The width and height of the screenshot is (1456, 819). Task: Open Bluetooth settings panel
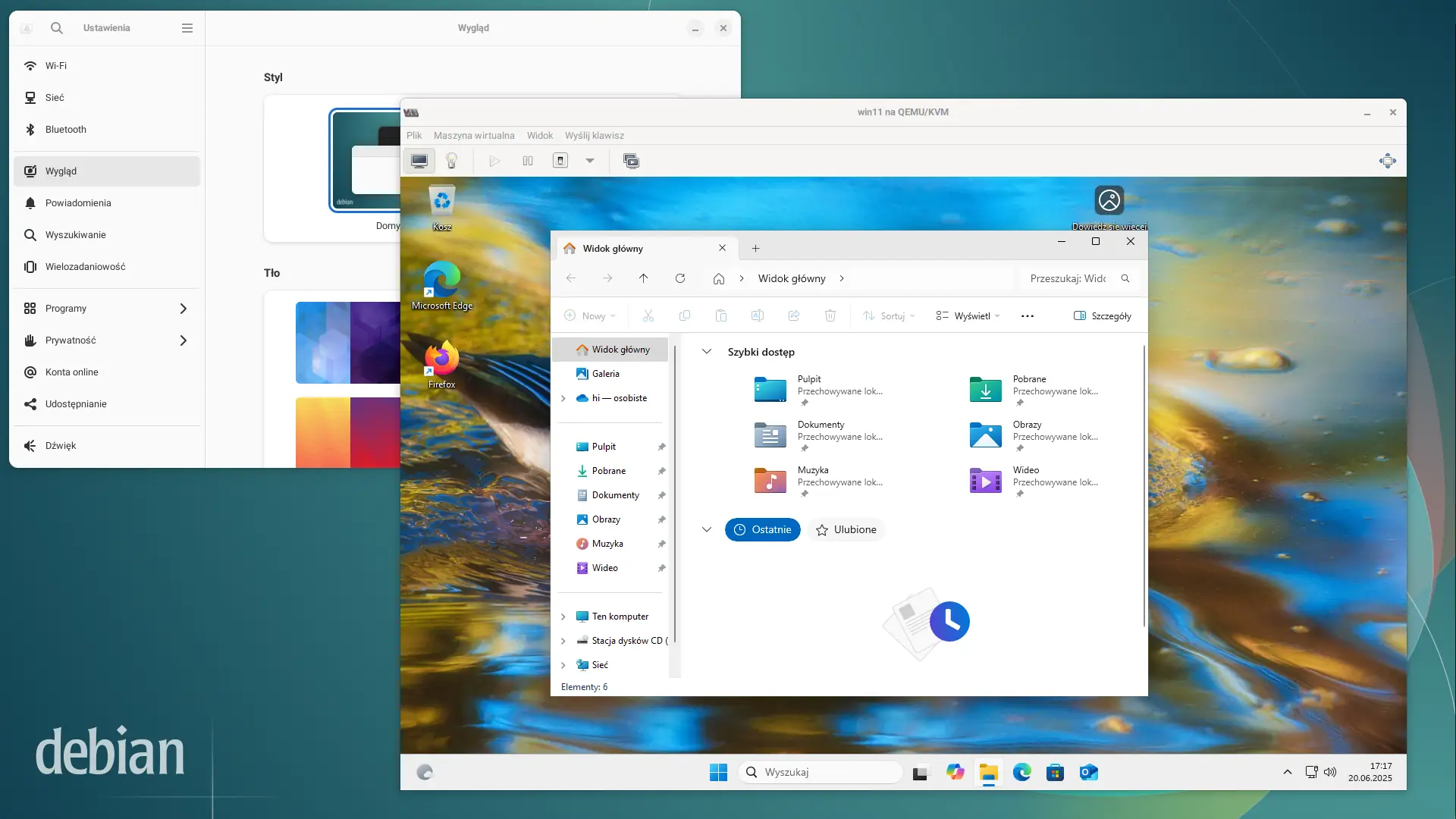(107, 130)
